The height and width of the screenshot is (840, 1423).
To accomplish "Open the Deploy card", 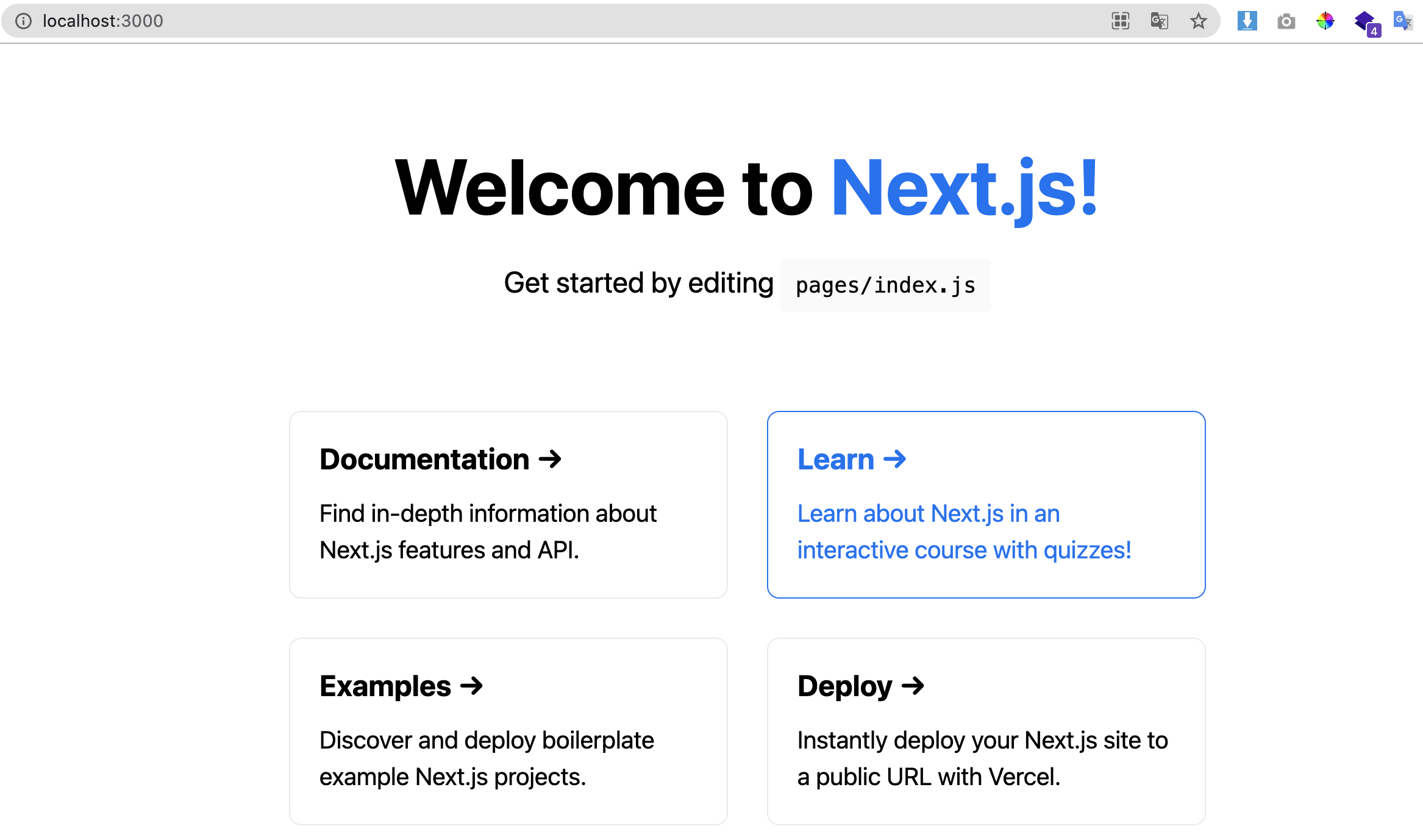I will coord(986,731).
